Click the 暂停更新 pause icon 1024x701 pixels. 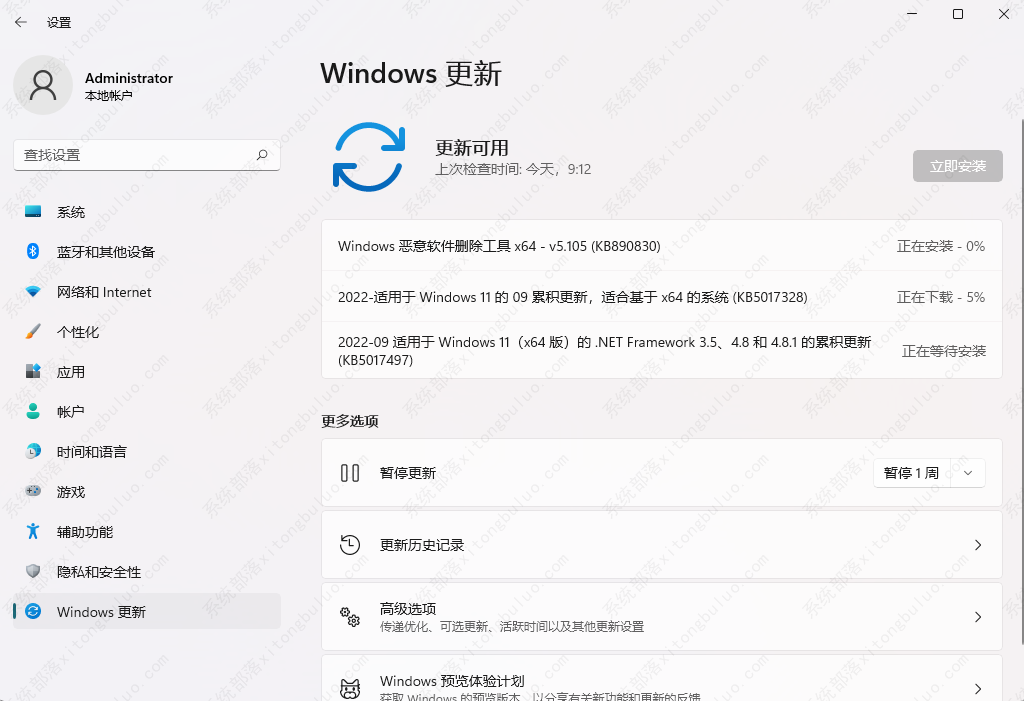click(350, 472)
